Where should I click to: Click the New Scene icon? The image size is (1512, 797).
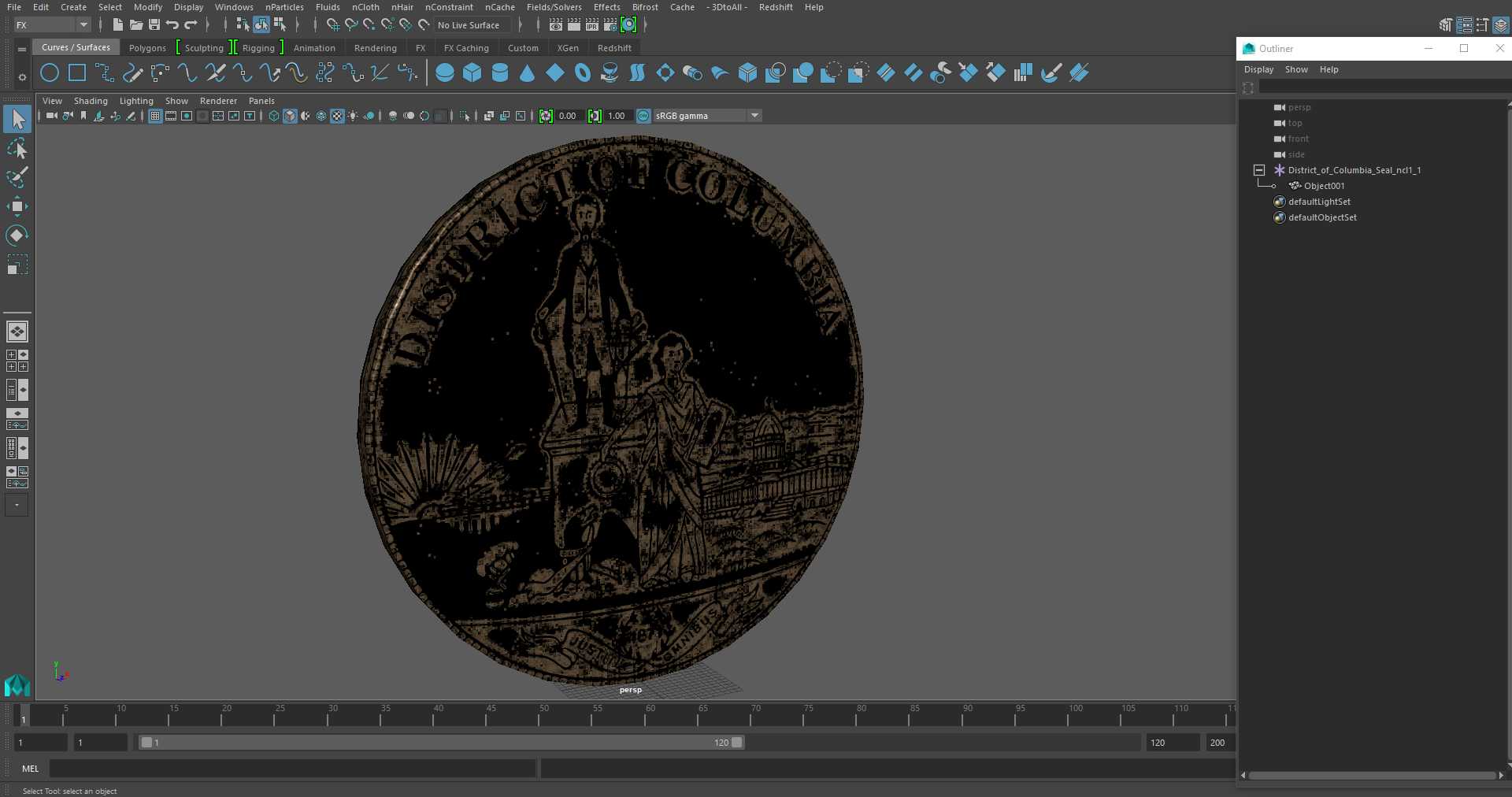pos(118,25)
